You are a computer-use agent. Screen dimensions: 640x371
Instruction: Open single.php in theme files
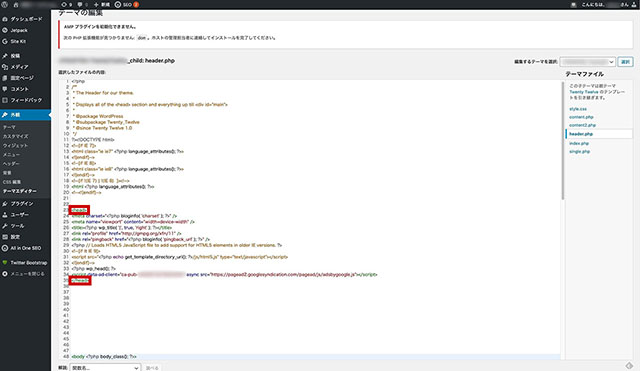point(579,151)
